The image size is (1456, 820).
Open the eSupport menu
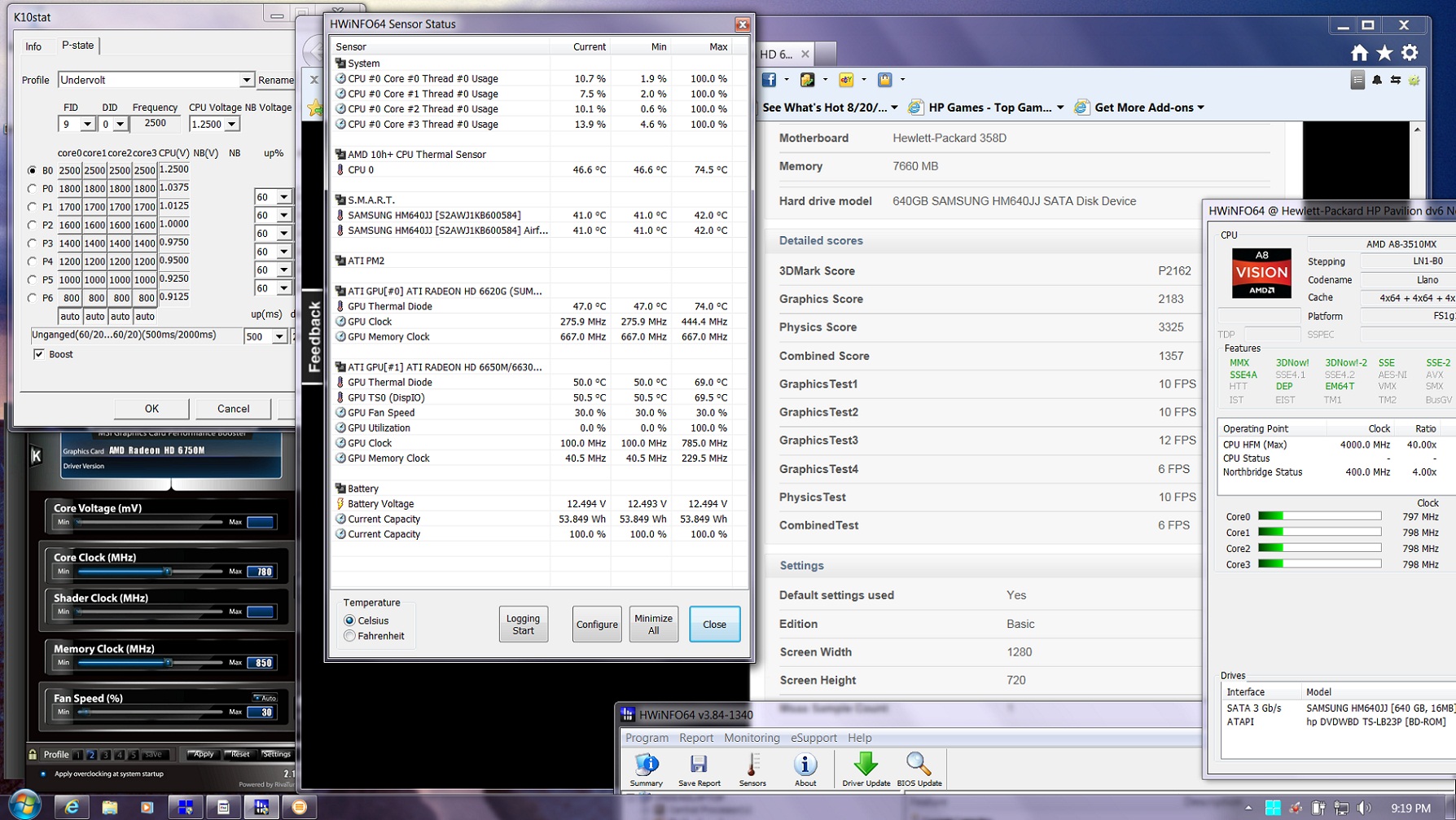(814, 738)
